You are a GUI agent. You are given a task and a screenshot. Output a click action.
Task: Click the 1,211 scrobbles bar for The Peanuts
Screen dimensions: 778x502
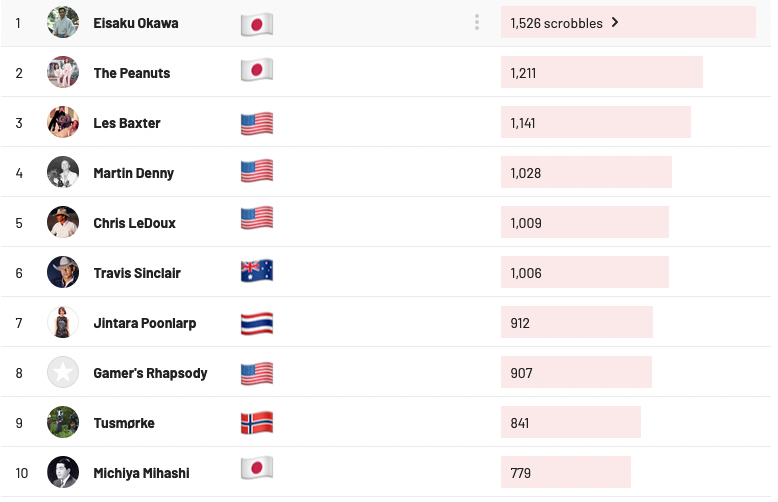click(x=601, y=72)
